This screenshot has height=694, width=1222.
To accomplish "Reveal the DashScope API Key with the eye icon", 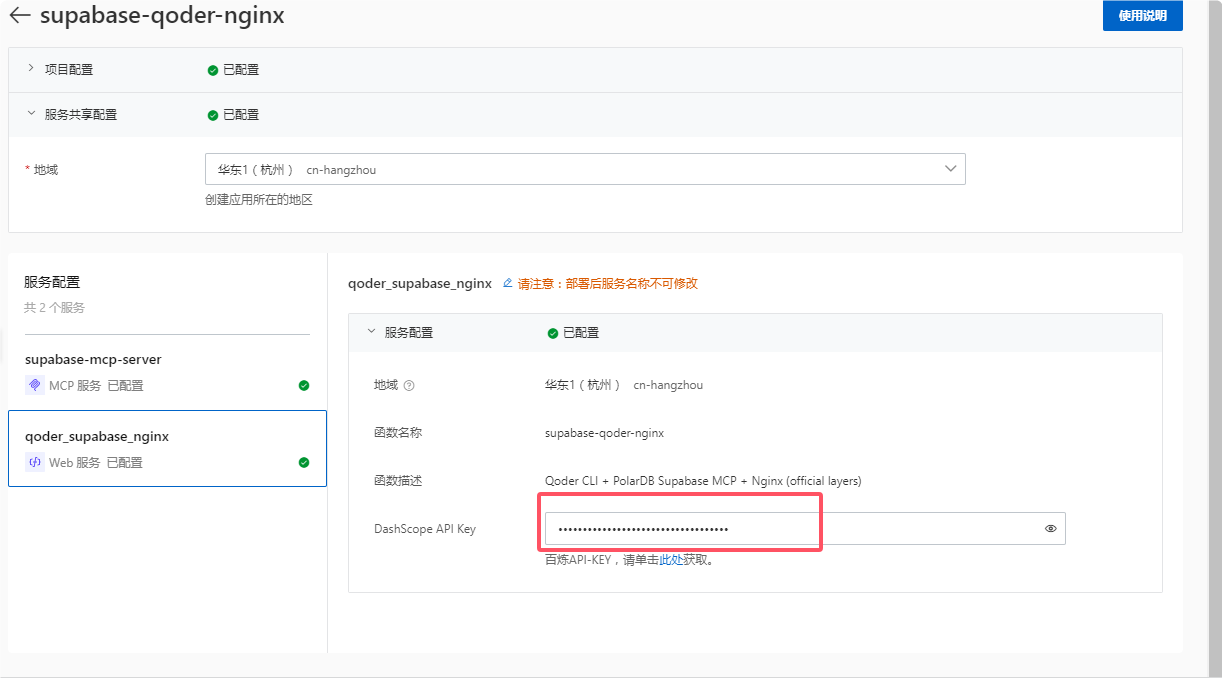I will point(1050,528).
